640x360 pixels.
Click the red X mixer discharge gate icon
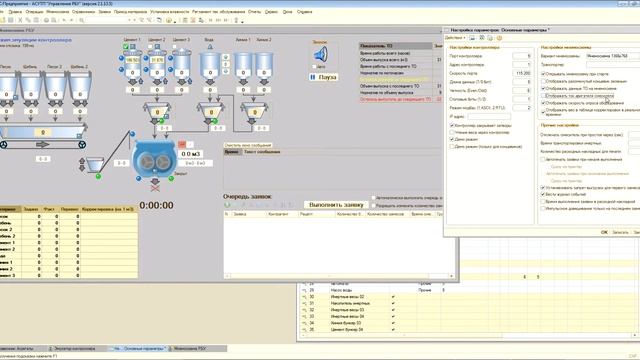(155, 188)
